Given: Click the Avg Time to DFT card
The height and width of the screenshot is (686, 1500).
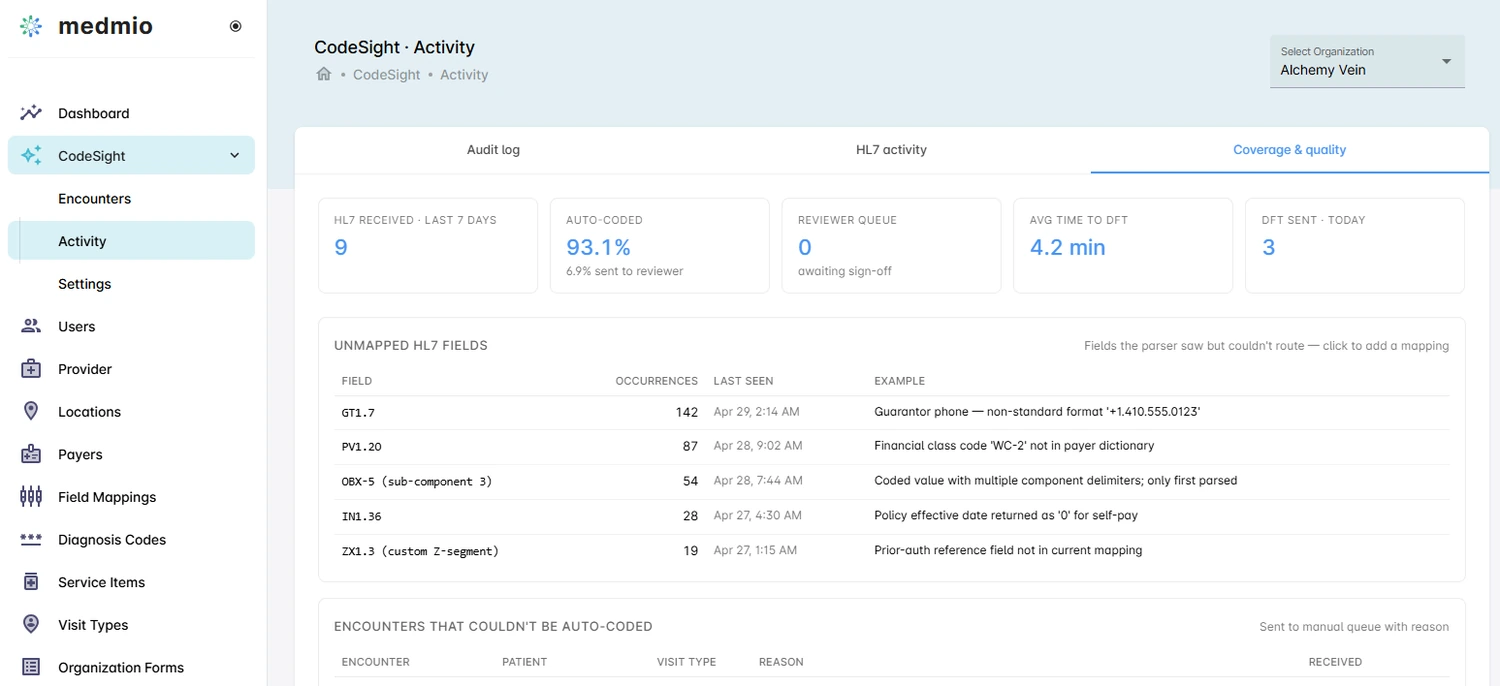Looking at the screenshot, I should tap(1123, 246).
